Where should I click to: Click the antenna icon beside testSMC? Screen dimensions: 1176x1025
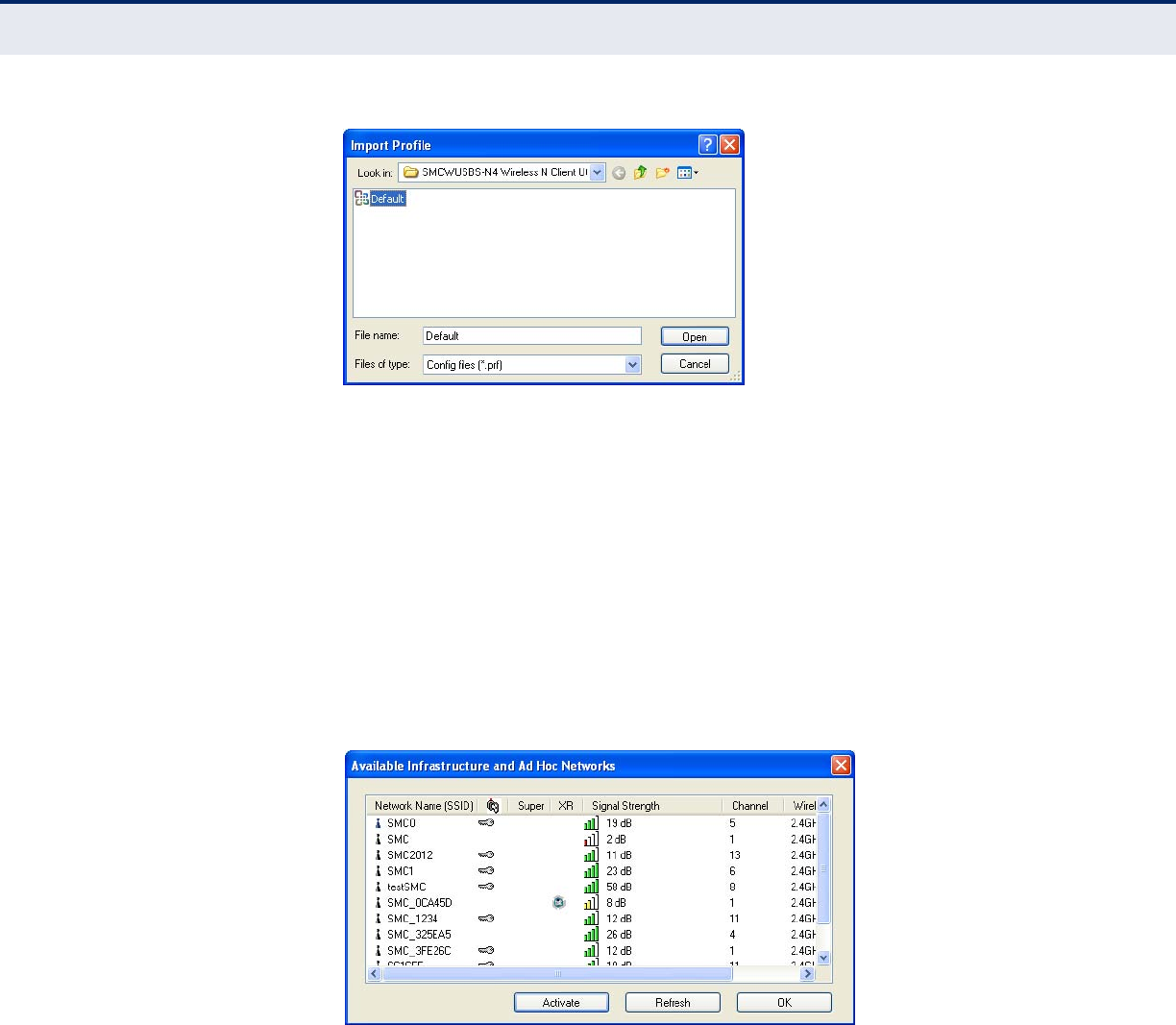378,887
